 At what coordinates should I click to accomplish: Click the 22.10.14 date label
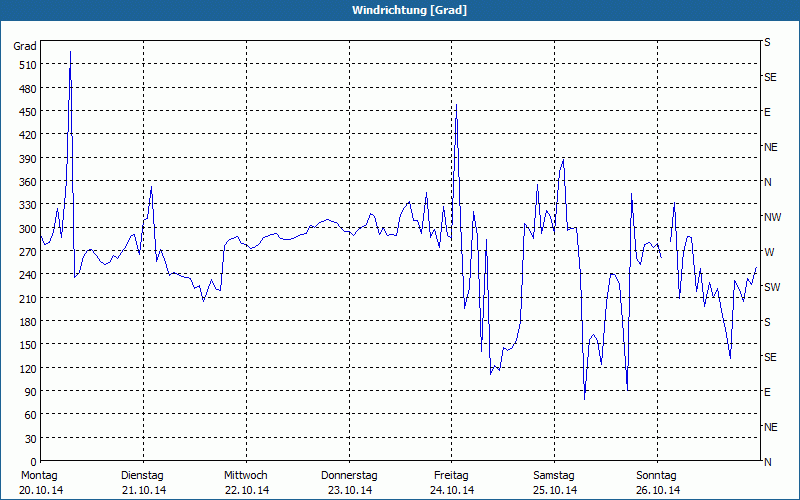click(247, 490)
